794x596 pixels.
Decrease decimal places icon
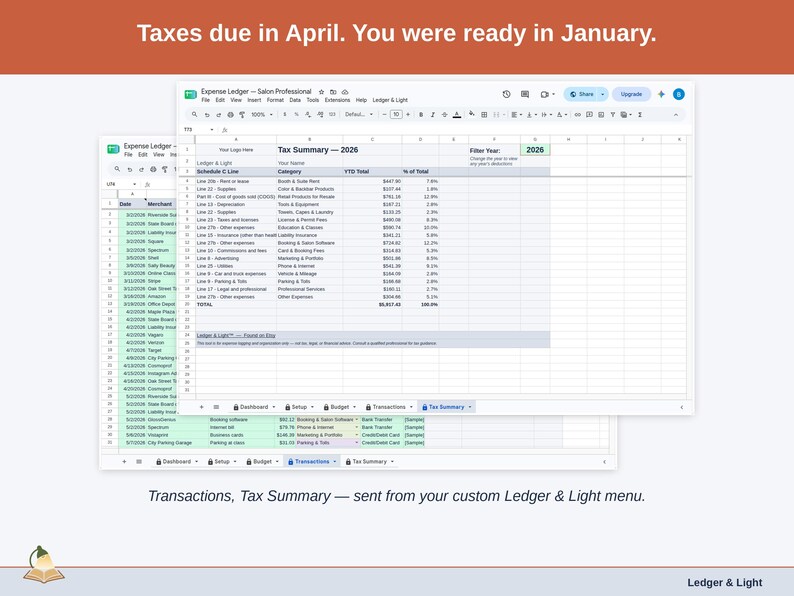pyautogui.click(x=308, y=114)
